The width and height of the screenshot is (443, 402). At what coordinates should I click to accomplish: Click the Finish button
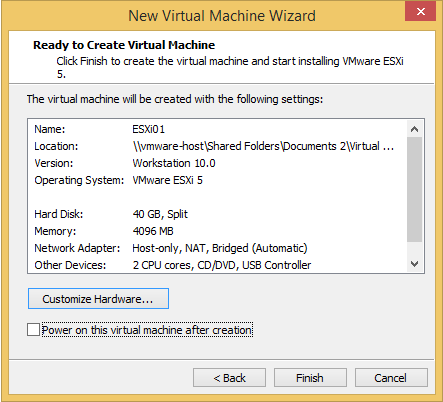click(310, 378)
